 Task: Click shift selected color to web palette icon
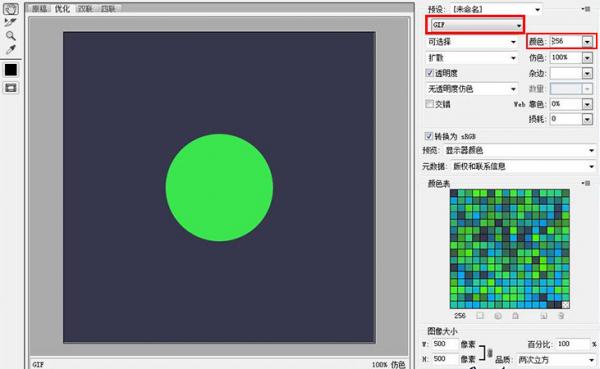click(498, 316)
